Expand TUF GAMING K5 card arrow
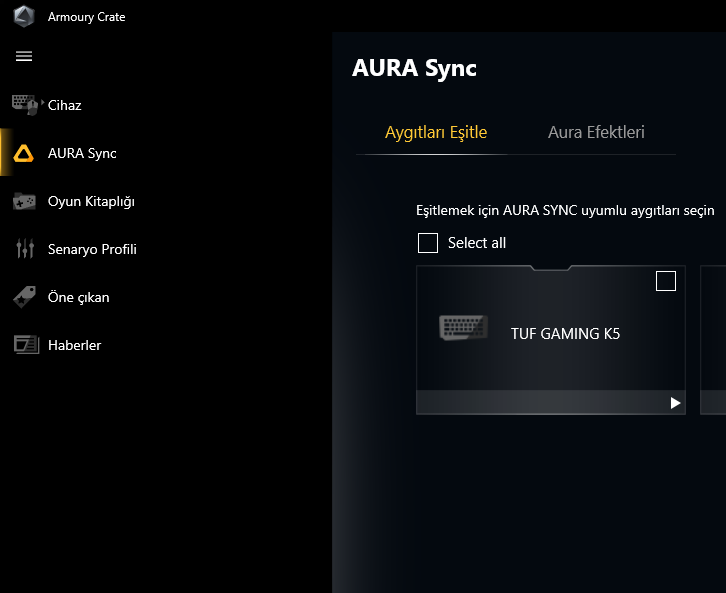 [676, 403]
